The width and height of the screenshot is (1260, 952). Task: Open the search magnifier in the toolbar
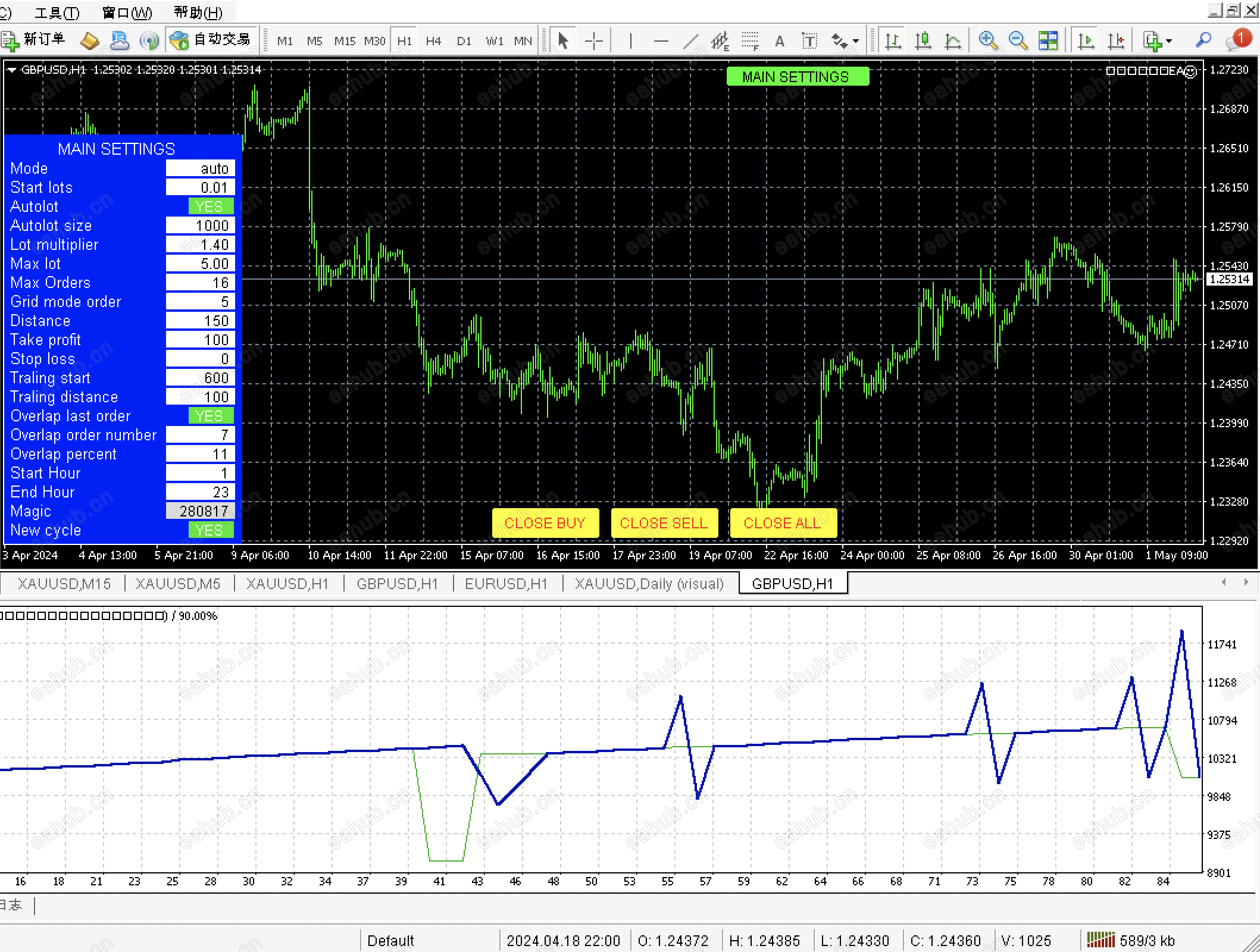(1203, 40)
